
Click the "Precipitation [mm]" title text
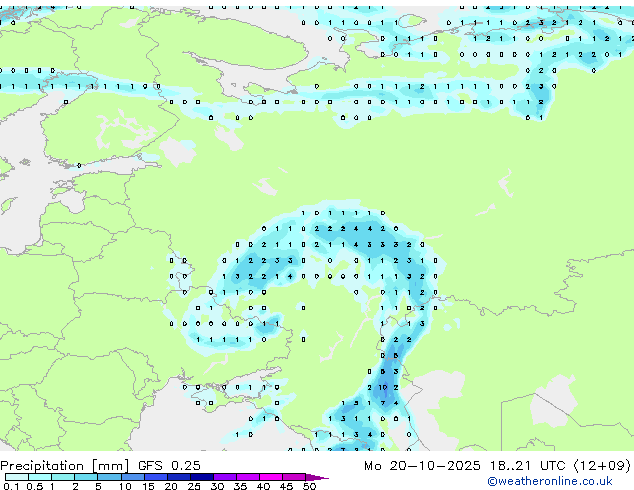point(65,466)
